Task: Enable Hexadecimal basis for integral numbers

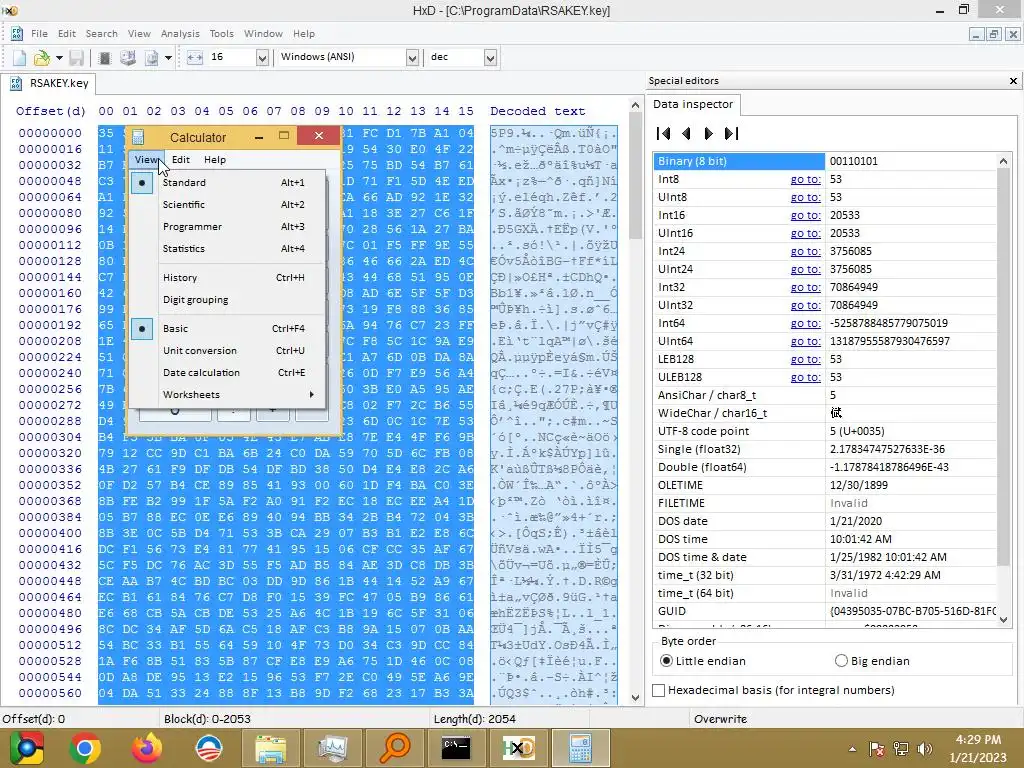Action: click(x=773, y=690)
